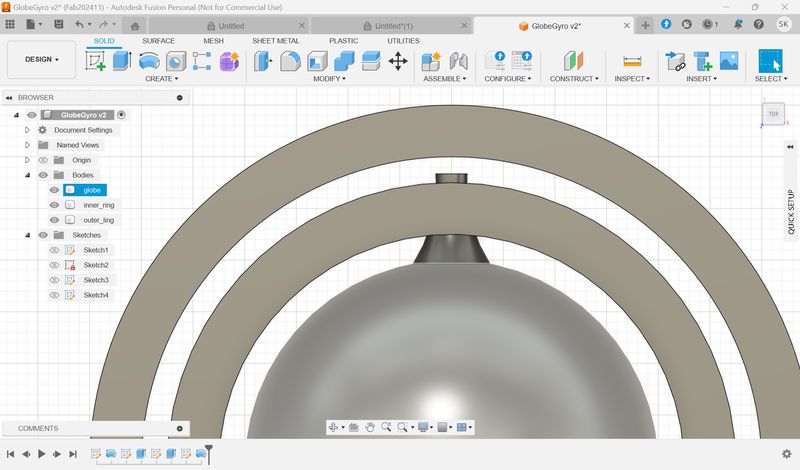Viewport: 800px width, 470px height.
Task: Select the Insert Canvas image tool
Action: click(x=729, y=61)
